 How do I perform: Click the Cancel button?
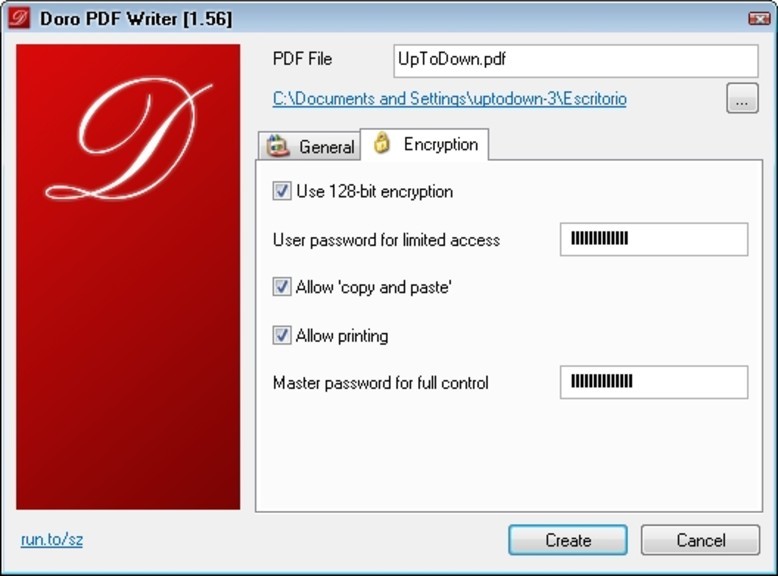pyautogui.click(x=700, y=540)
